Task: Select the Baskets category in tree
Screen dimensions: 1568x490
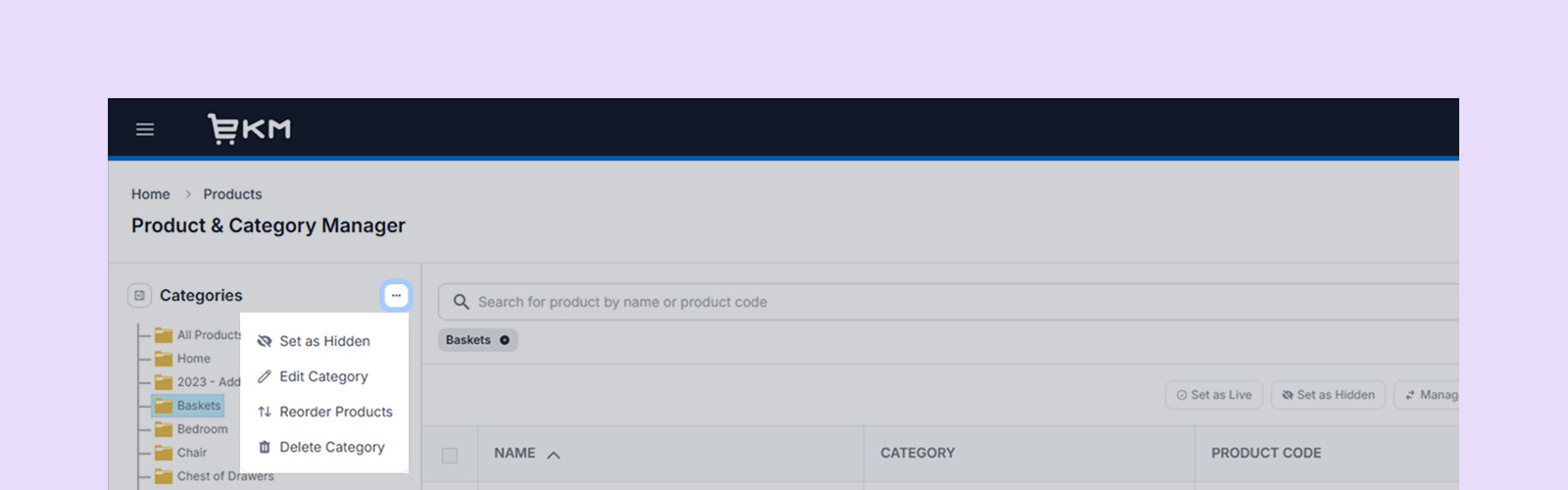Action: tap(198, 406)
